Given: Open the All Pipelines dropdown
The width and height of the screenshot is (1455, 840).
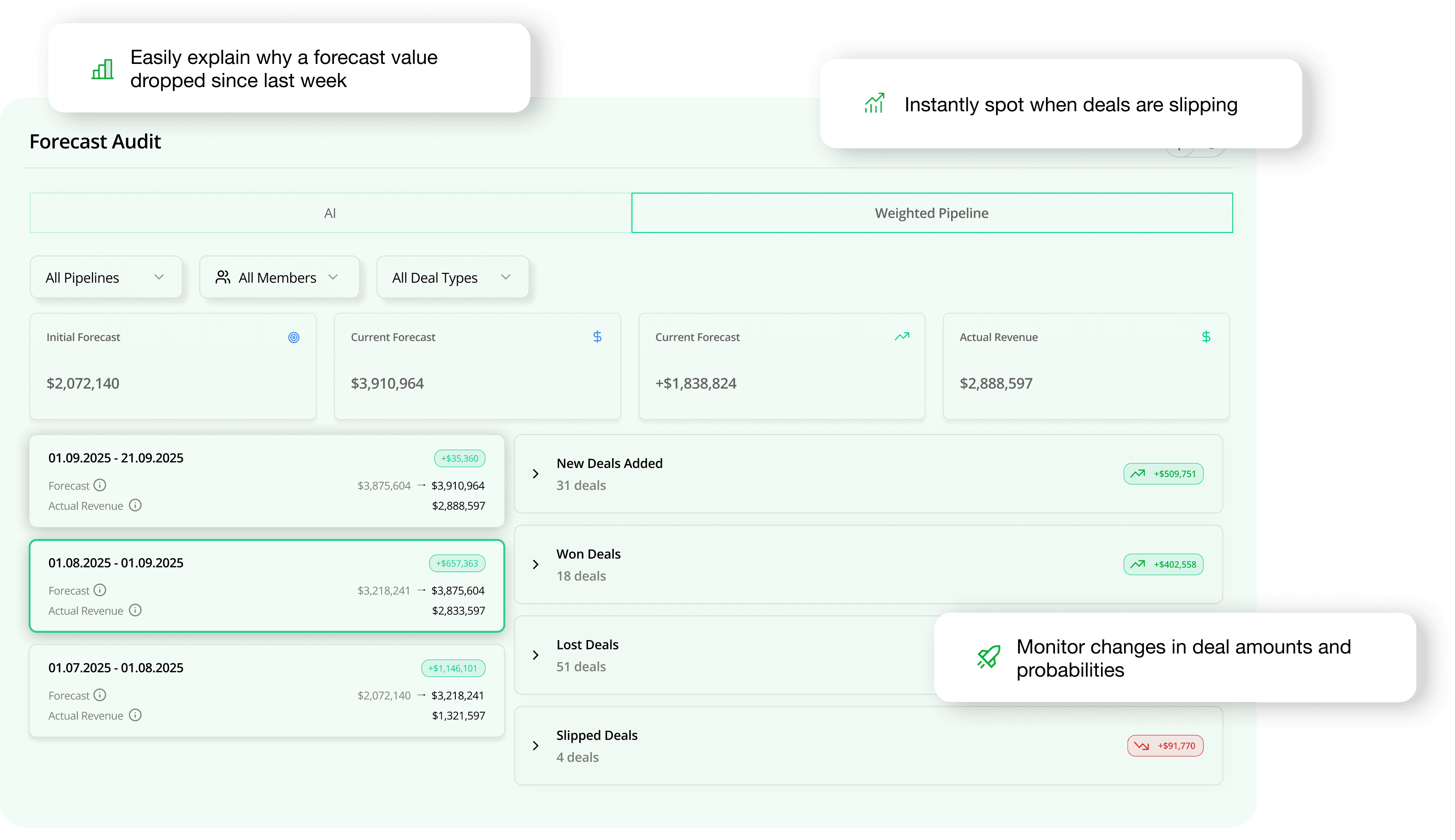Looking at the screenshot, I should tap(106, 277).
